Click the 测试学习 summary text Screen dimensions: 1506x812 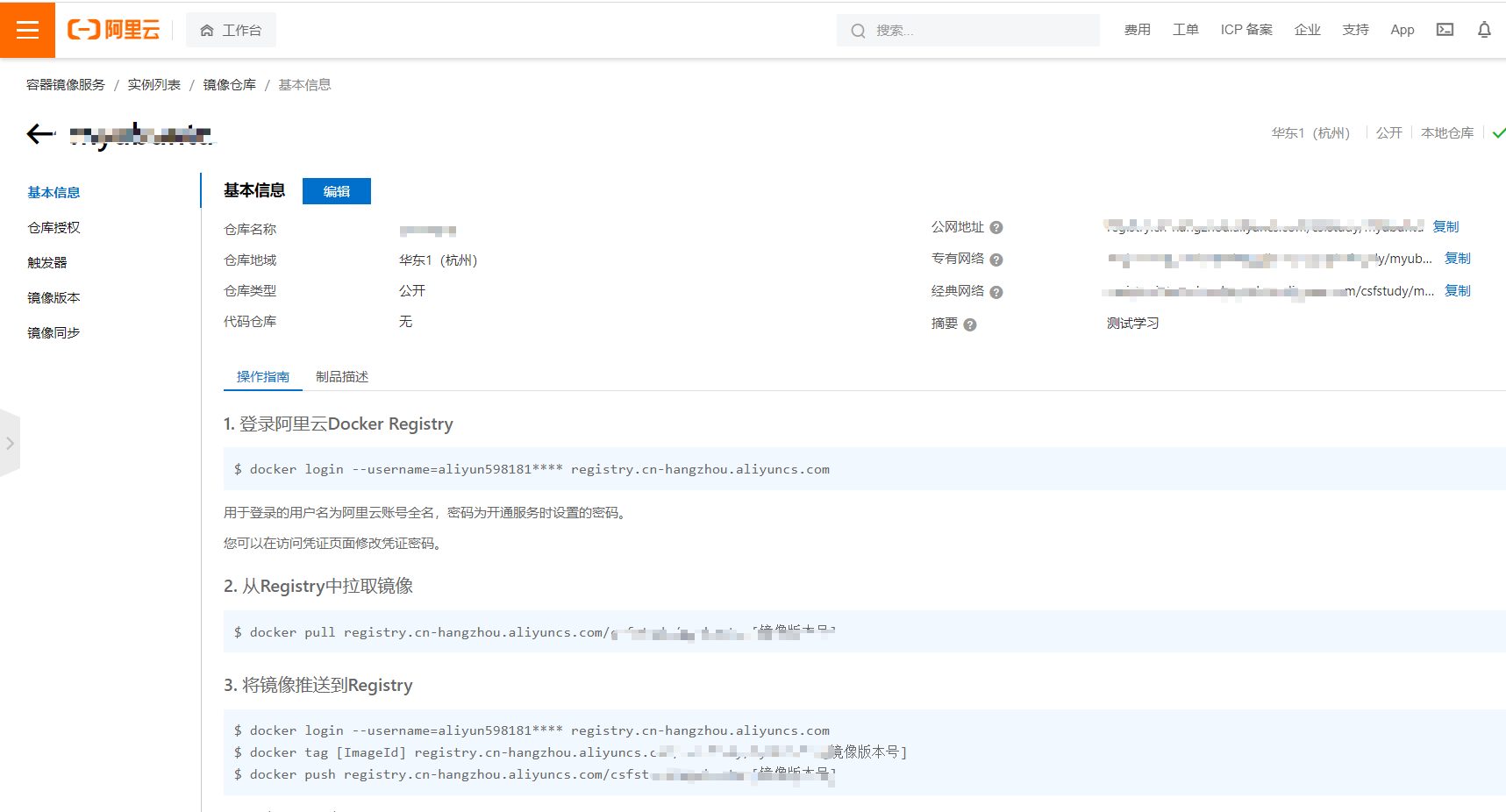tap(1133, 324)
